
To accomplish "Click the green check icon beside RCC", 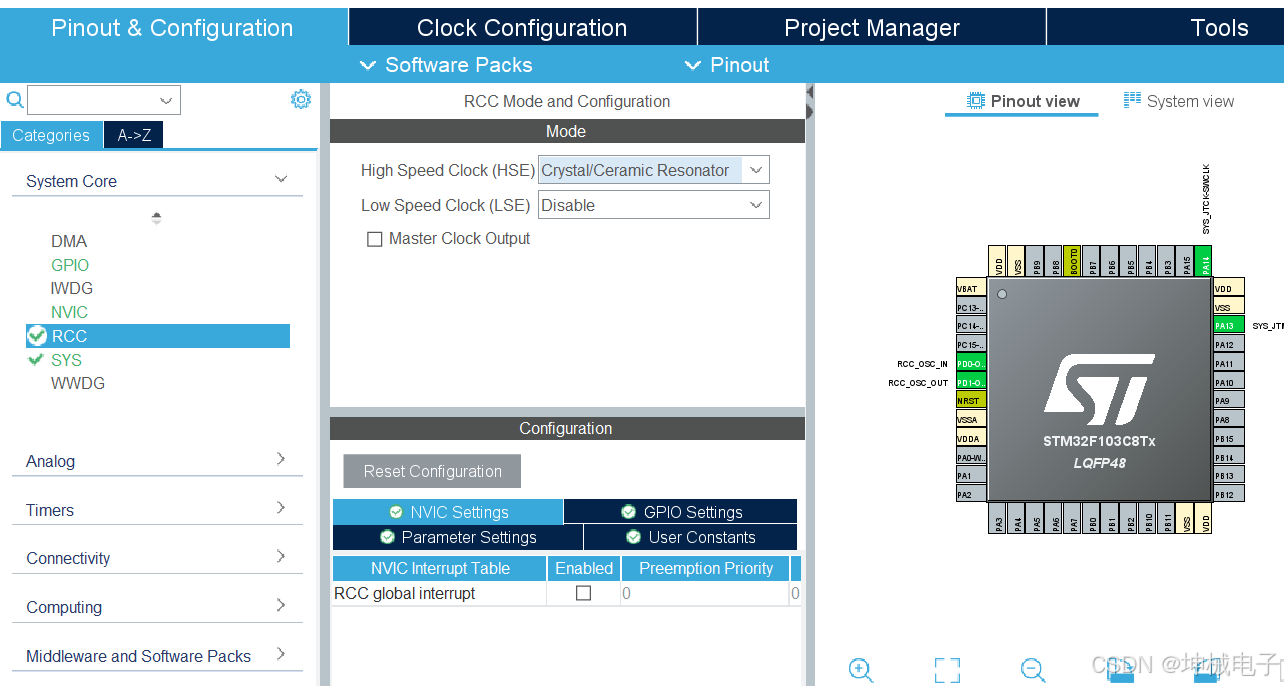I will tap(37, 336).
